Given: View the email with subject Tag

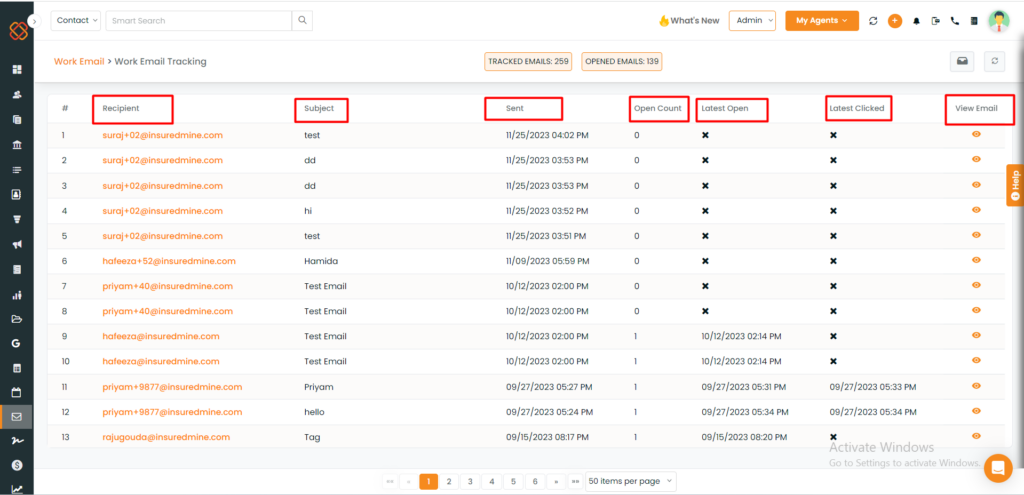Looking at the screenshot, I should pos(976,436).
